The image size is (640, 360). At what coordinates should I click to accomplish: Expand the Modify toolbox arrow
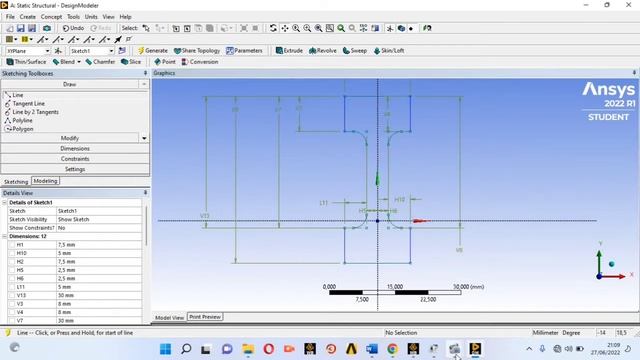(144, 138)
